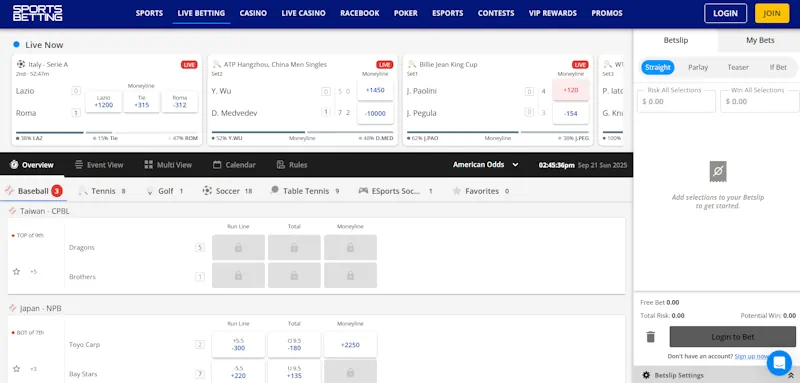Open the Calendar view
800x383 pixels.
click(234, 165)
